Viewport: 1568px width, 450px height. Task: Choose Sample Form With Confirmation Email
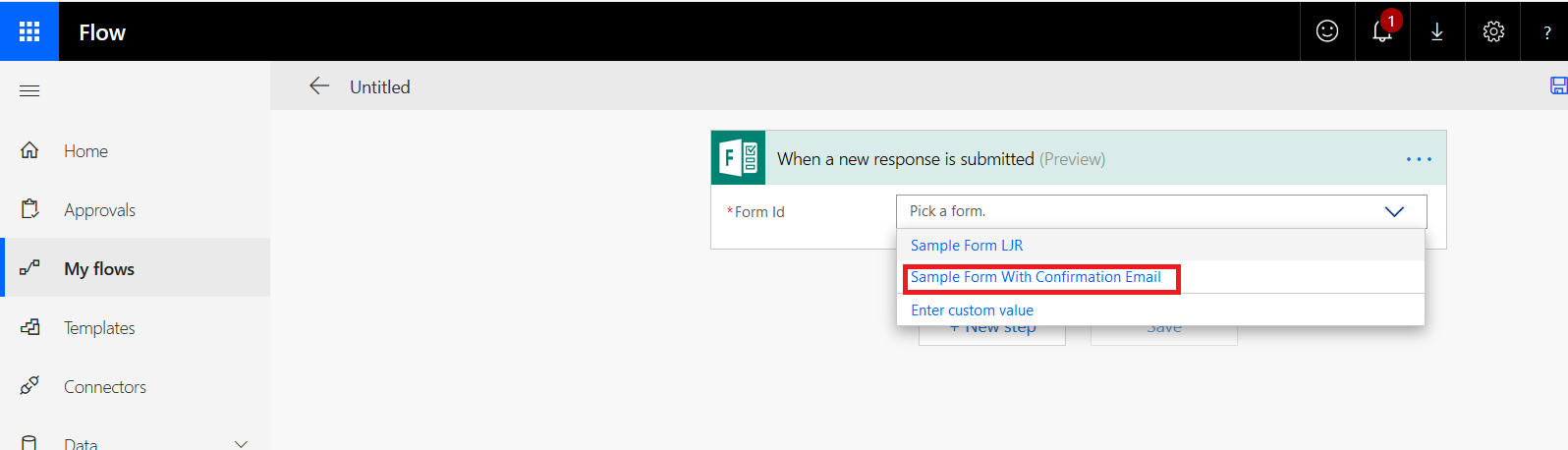coord(1036,277)
